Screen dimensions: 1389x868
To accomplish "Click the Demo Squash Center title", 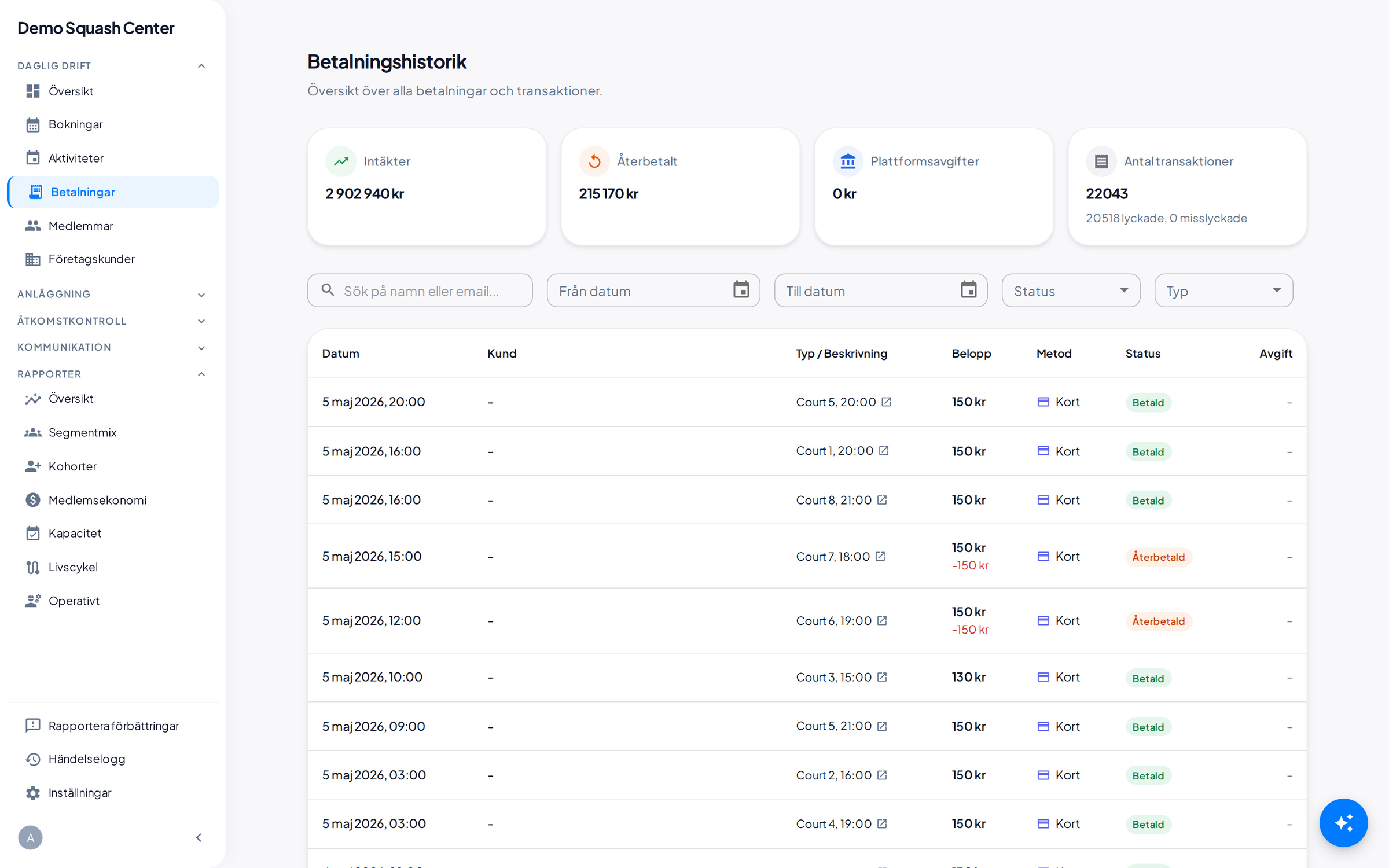I will tap(95, 28).
